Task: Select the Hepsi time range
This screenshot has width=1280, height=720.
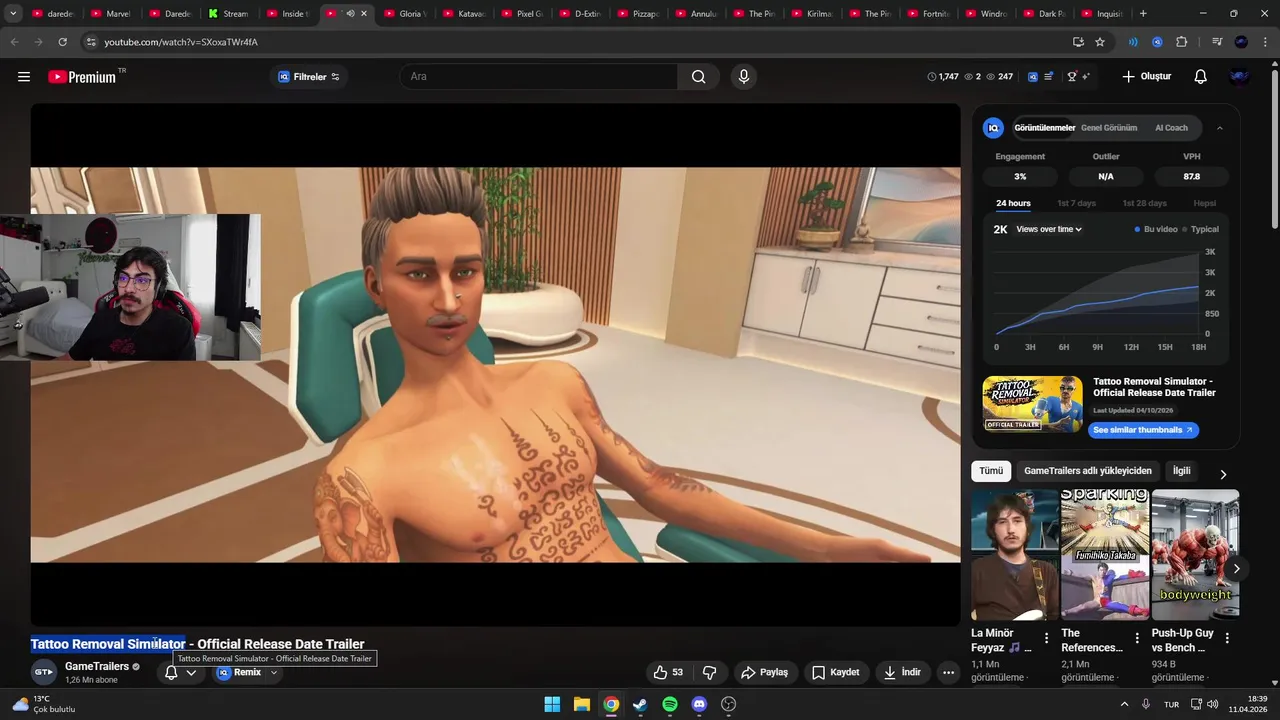Action: pos(1205,204)
